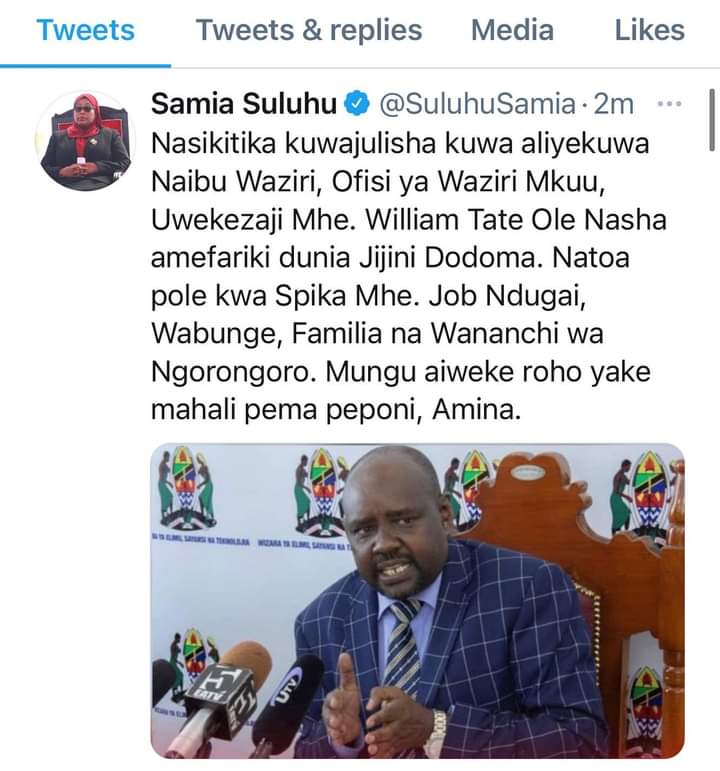Open the attached press conference photo
This screenshot has height=771, width=720.
[418, 601]
